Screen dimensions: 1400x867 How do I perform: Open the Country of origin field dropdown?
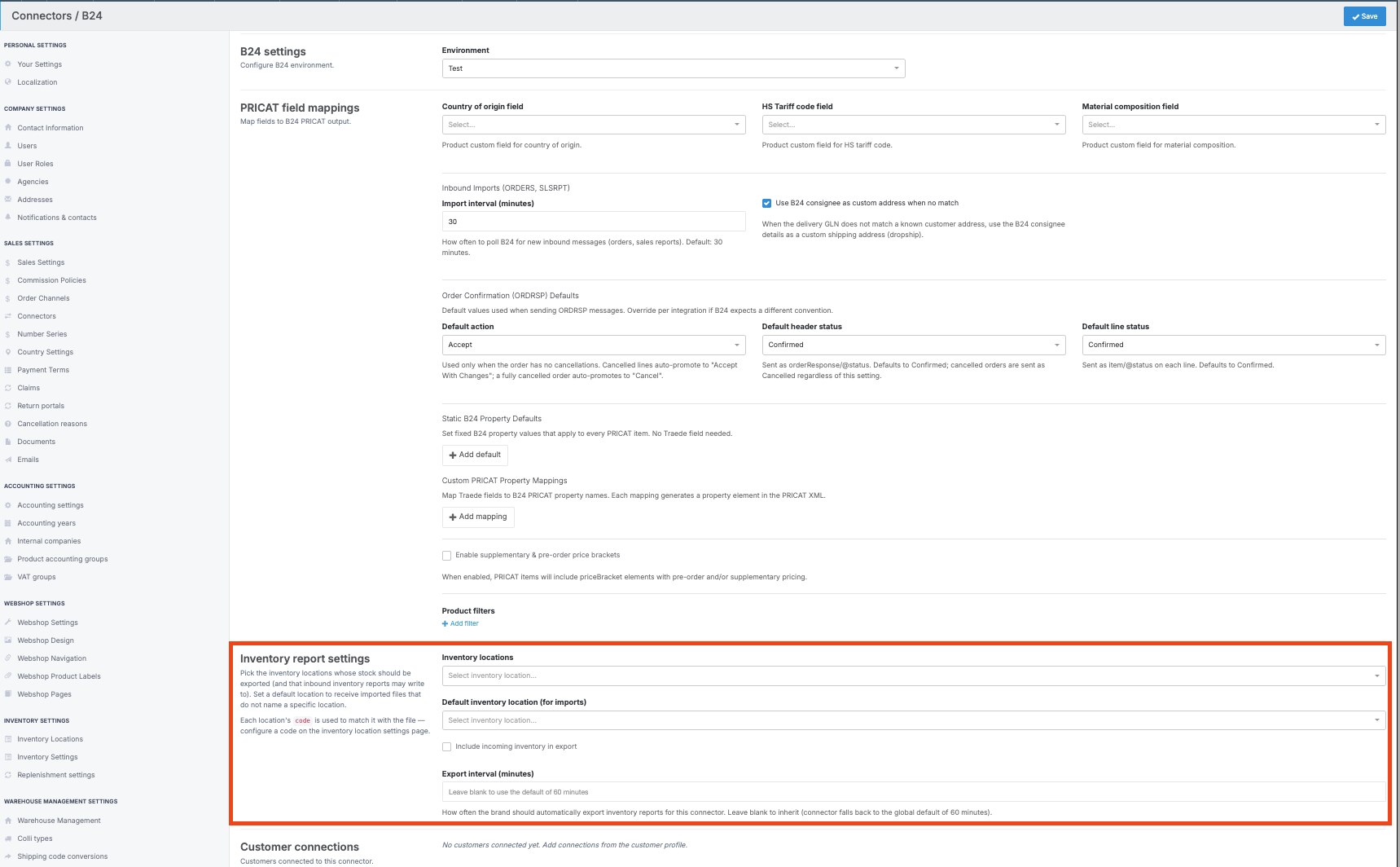pyautogui.click(x=594, y=125)
